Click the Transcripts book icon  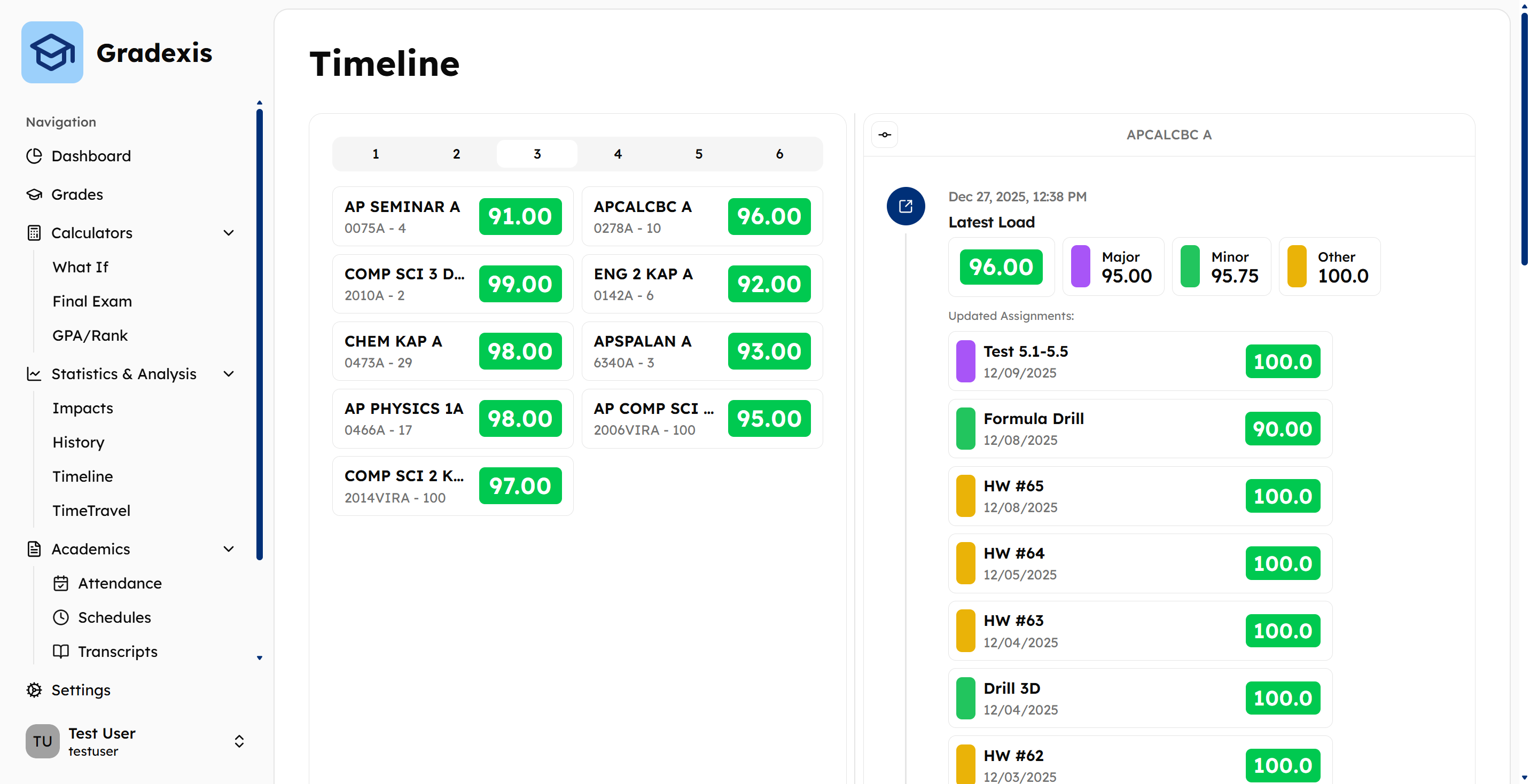tap(60, 652)
